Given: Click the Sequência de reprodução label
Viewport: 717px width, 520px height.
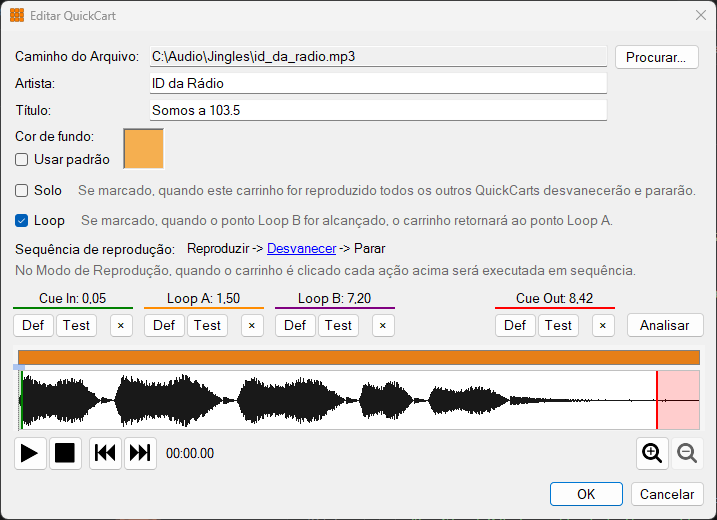Looking at the screenshot, I should [95, 249].
